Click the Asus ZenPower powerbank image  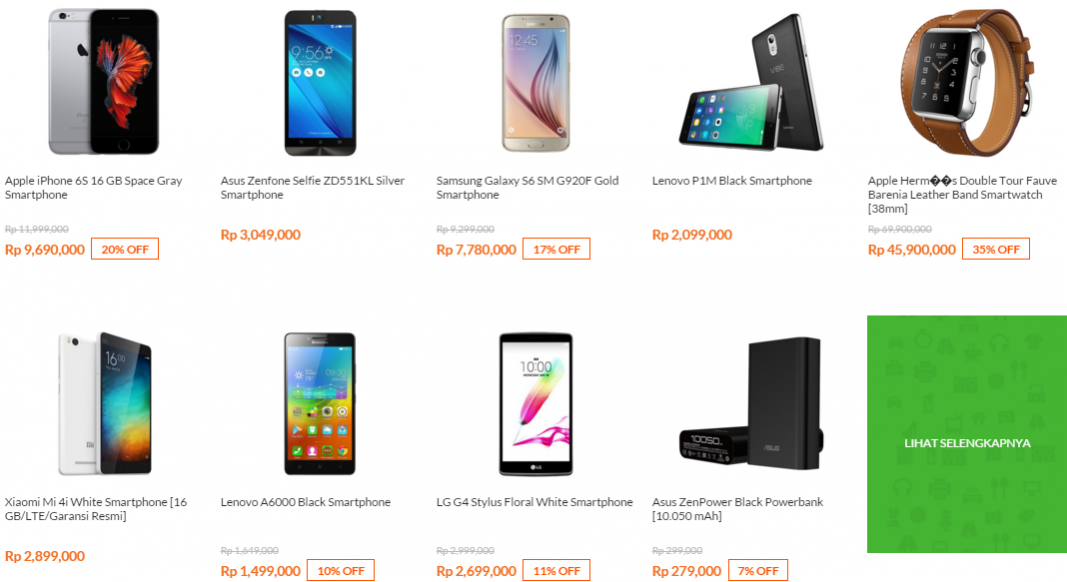click(x=751, y=403)
